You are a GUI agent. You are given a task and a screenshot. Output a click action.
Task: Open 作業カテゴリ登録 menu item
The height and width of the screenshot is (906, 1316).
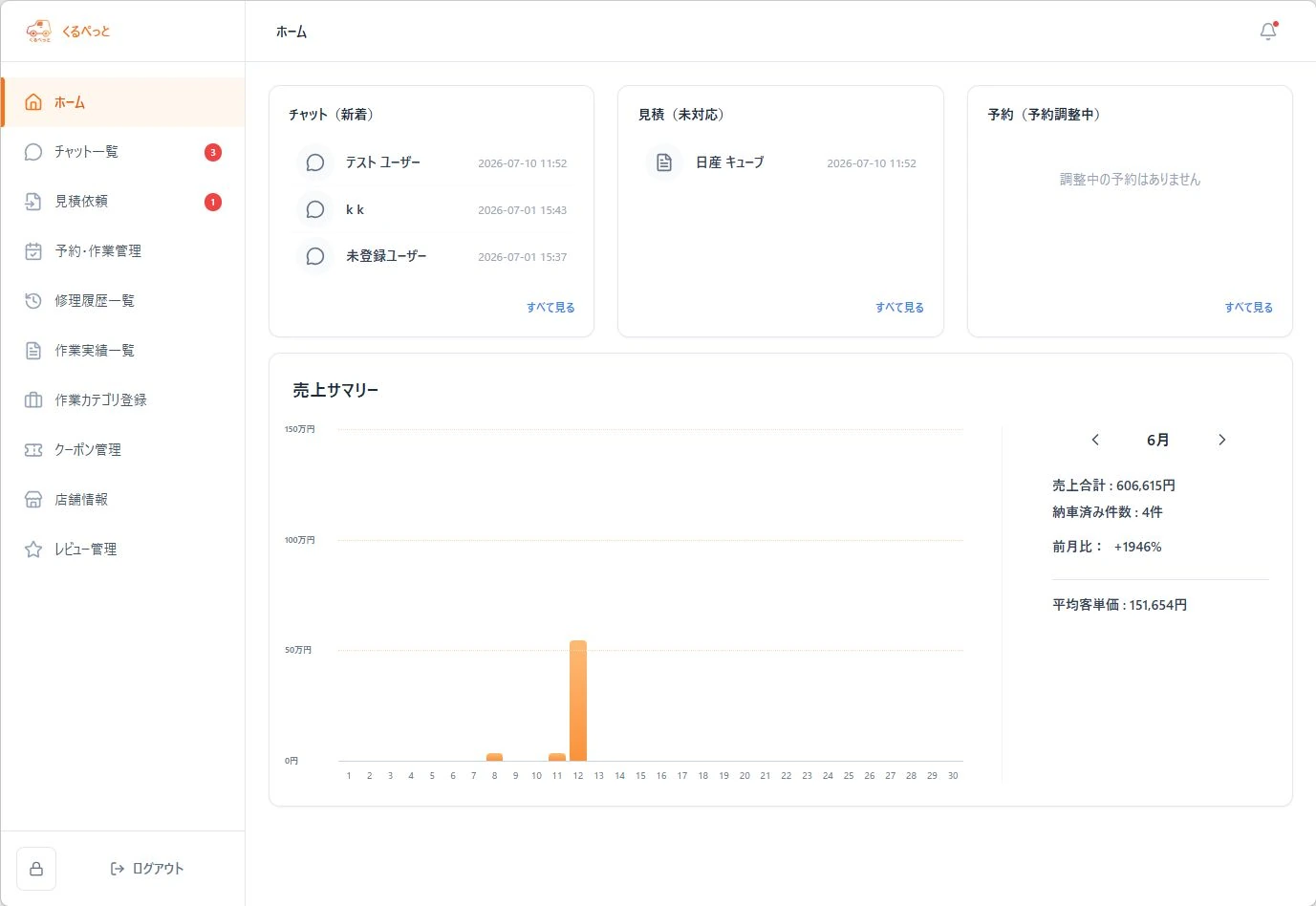pos(123,400)
